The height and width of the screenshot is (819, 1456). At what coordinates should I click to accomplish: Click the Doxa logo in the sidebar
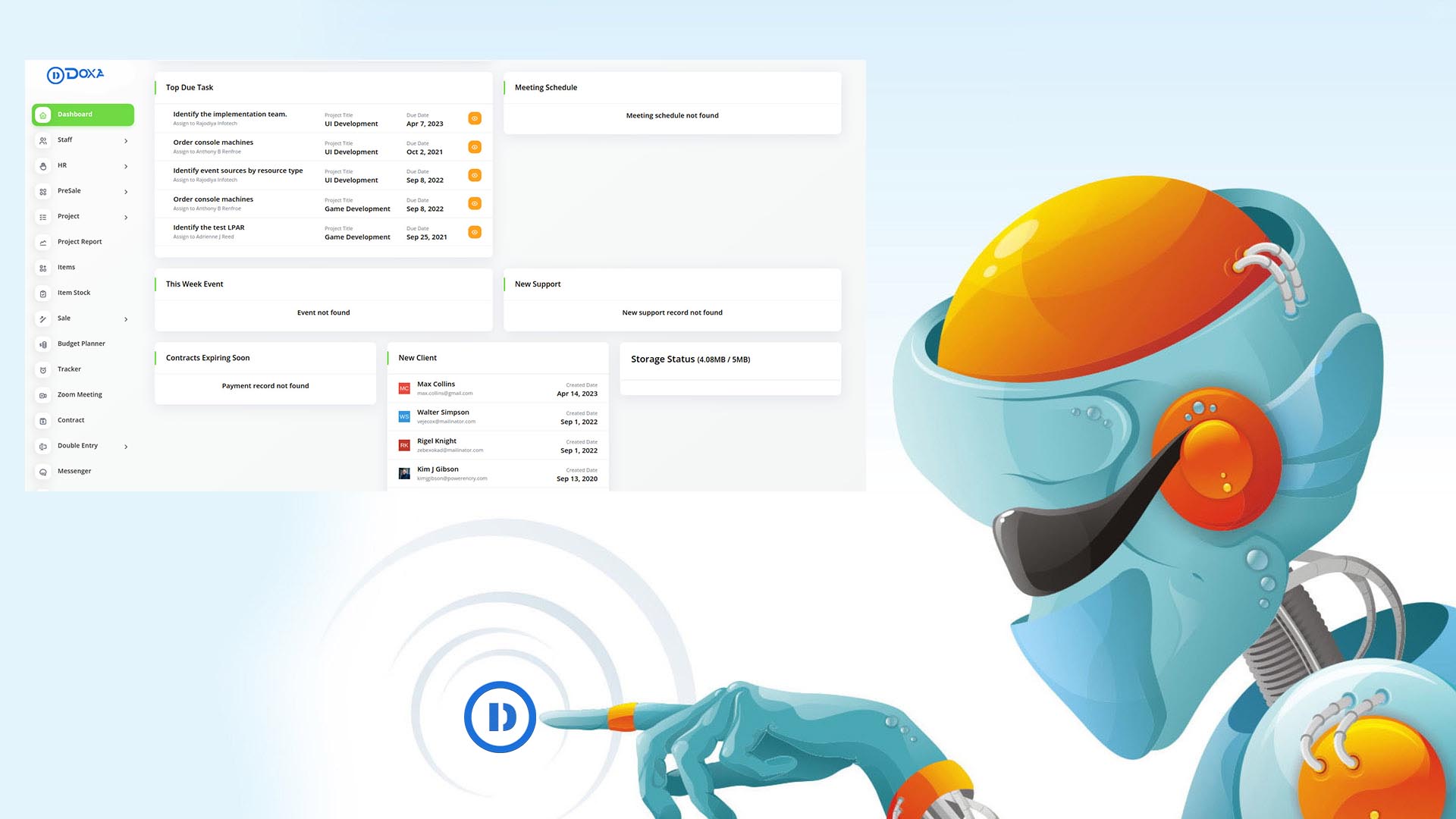point(75,74)
